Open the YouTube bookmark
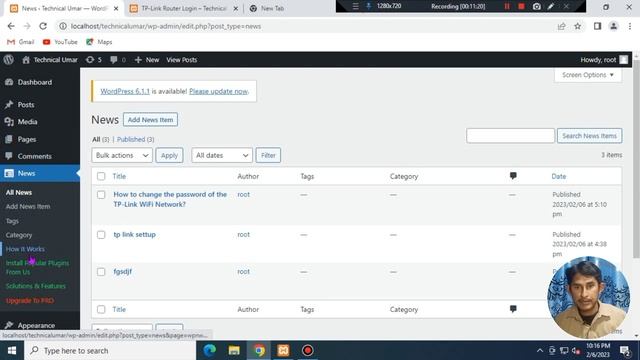The image size is (640, 360). pos(60,42)
